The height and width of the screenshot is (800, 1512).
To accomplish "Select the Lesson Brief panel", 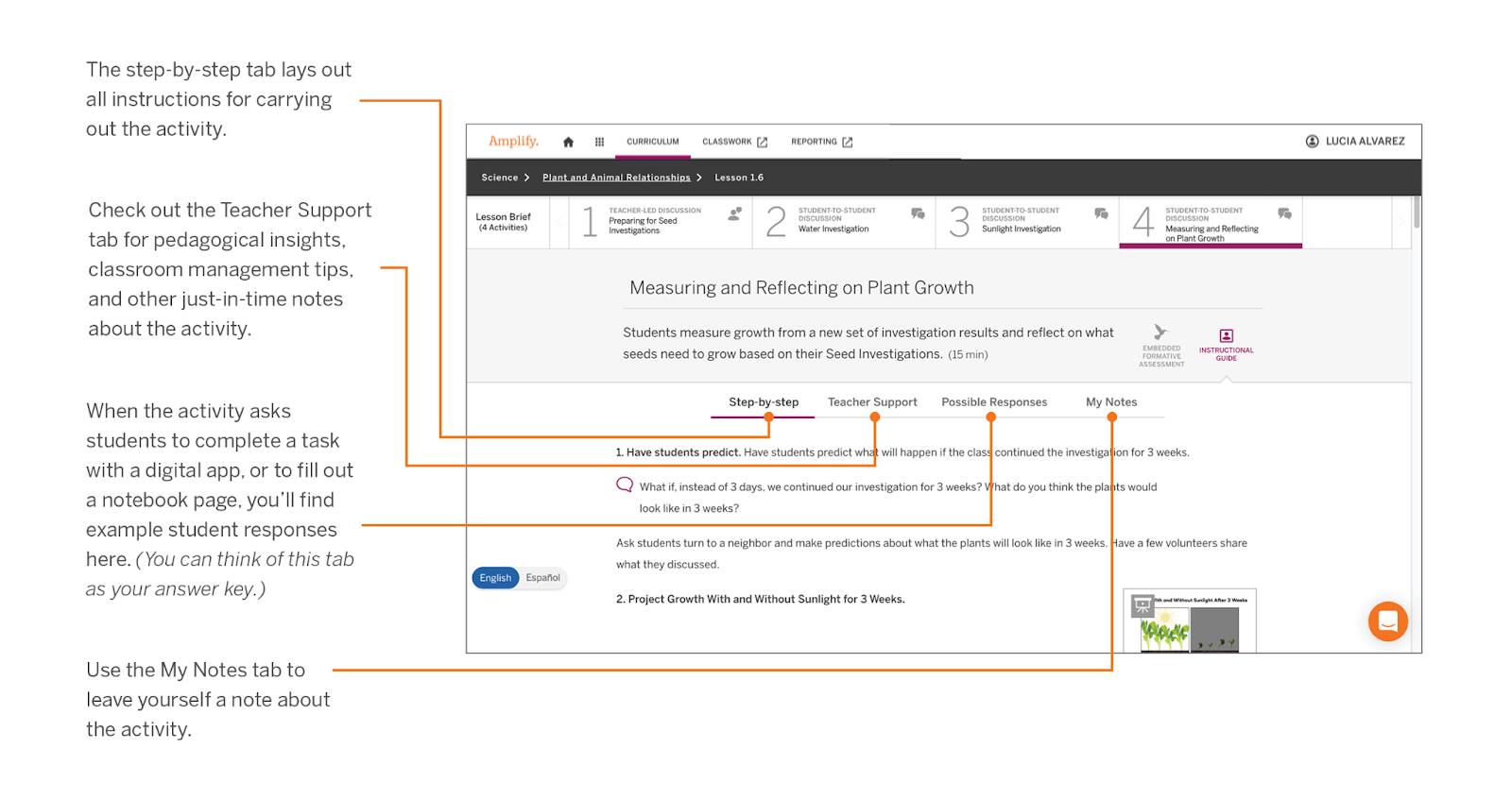I will (504, 222).
